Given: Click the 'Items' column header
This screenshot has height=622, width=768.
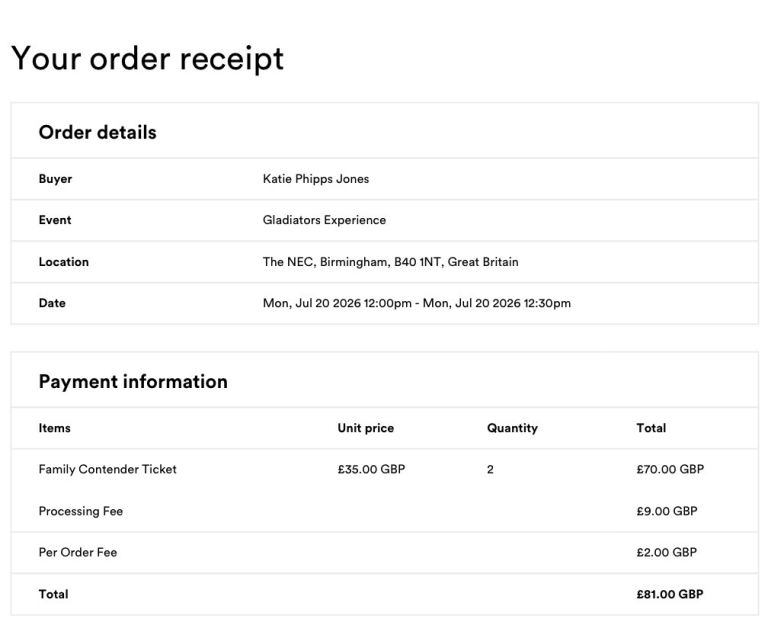Looking at the screenshot, I should coord(54,428).
